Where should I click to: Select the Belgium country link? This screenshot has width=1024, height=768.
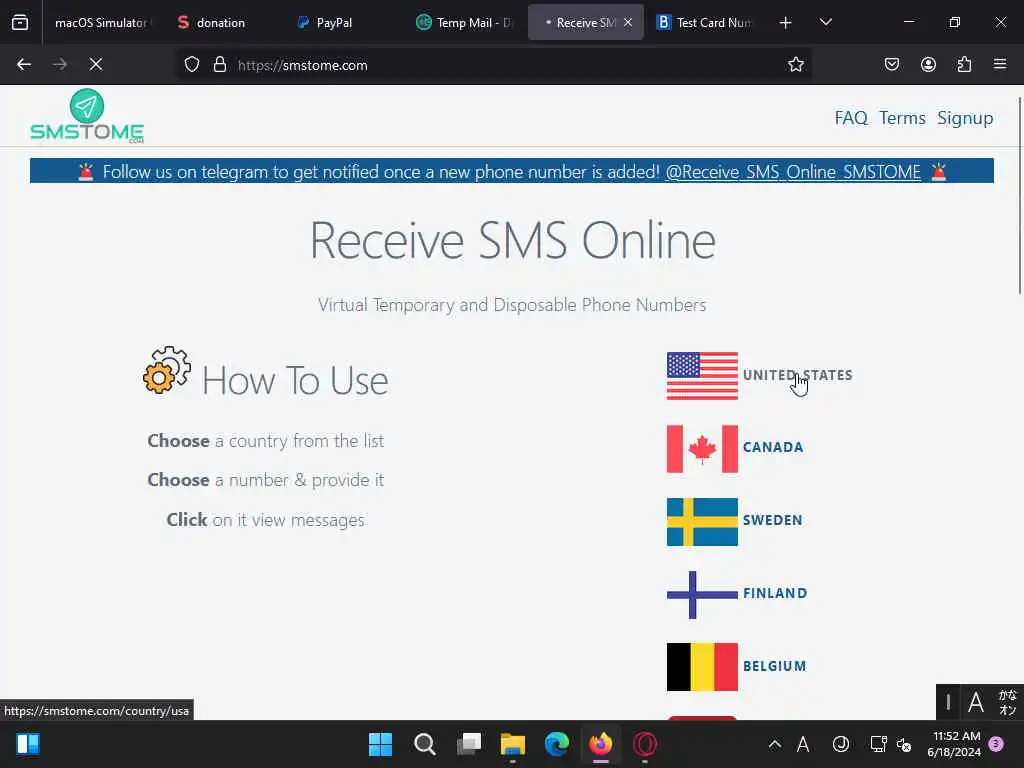tap(774, 666)
